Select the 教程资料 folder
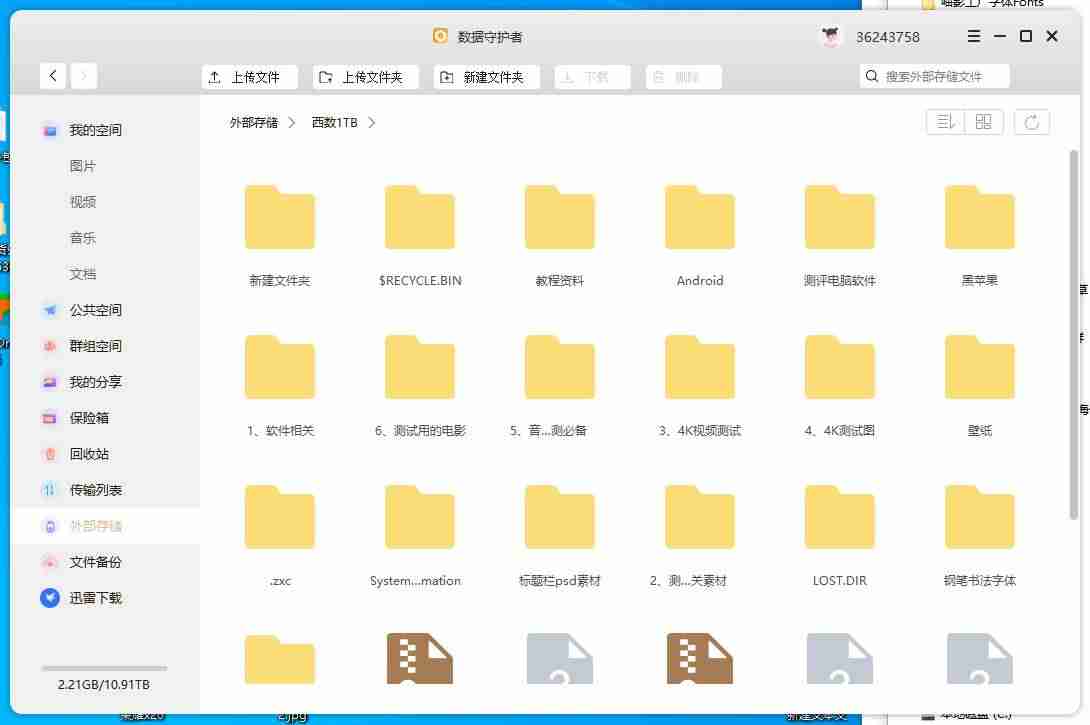Viewport: 1090px width, 725px height. pyautogui.click(x=560, y=217)
